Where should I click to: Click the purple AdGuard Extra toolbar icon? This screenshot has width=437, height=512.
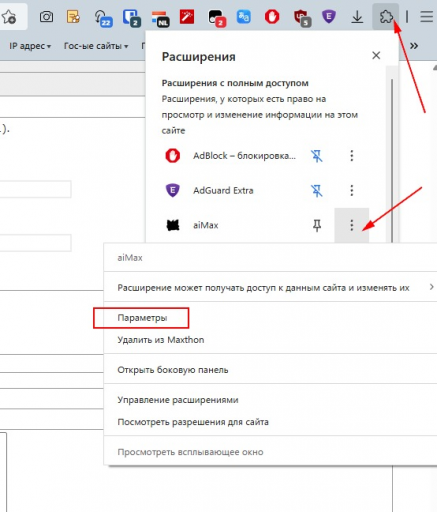coord(329,16)
